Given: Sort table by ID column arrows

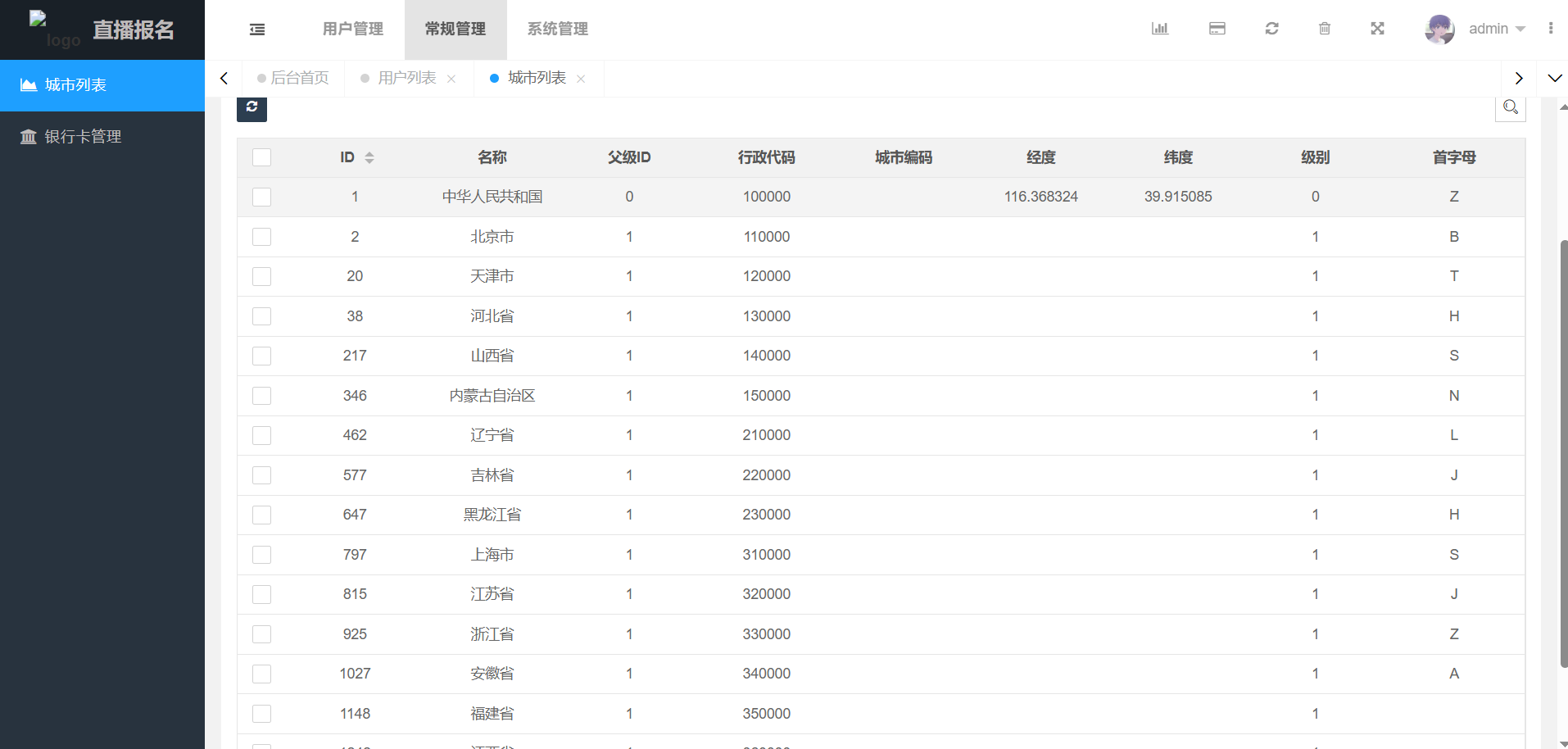Looking at the screenshot, I should click(369, 157).
